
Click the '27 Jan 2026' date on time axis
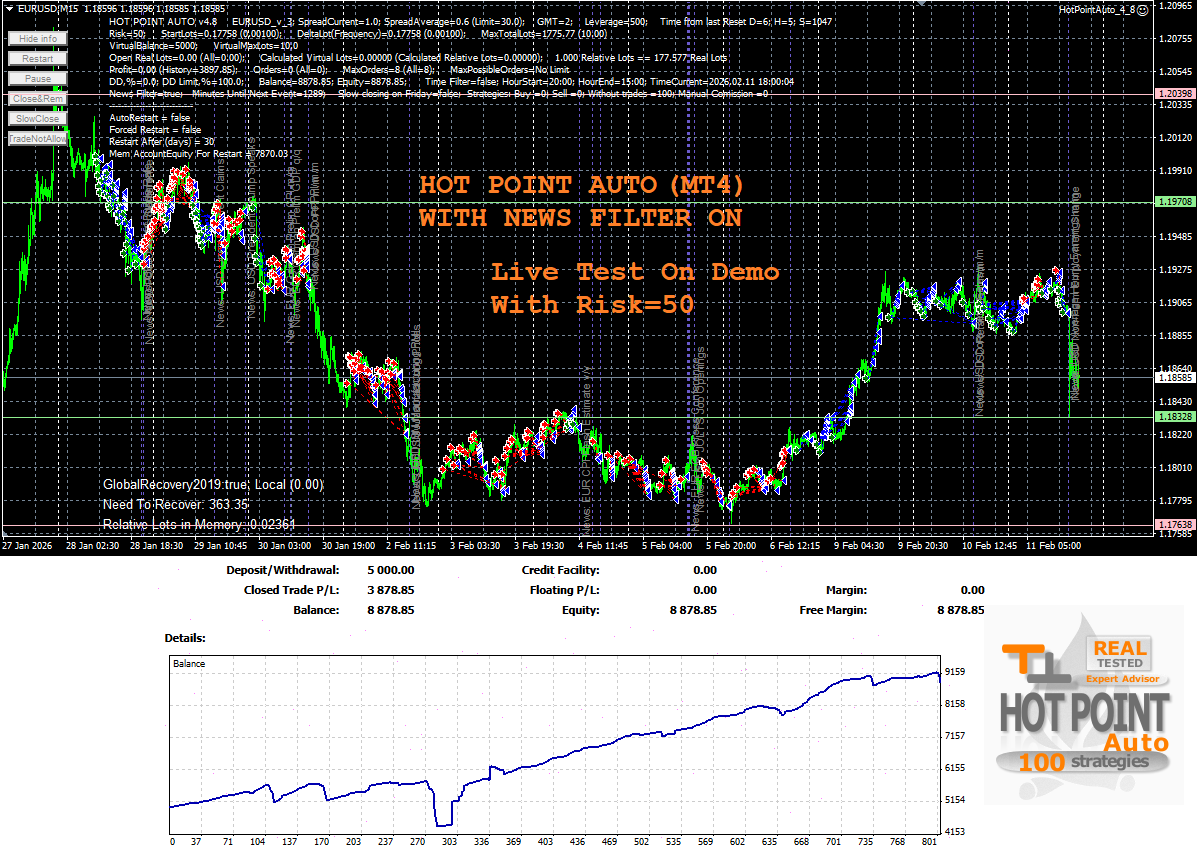tap(27, 546)
